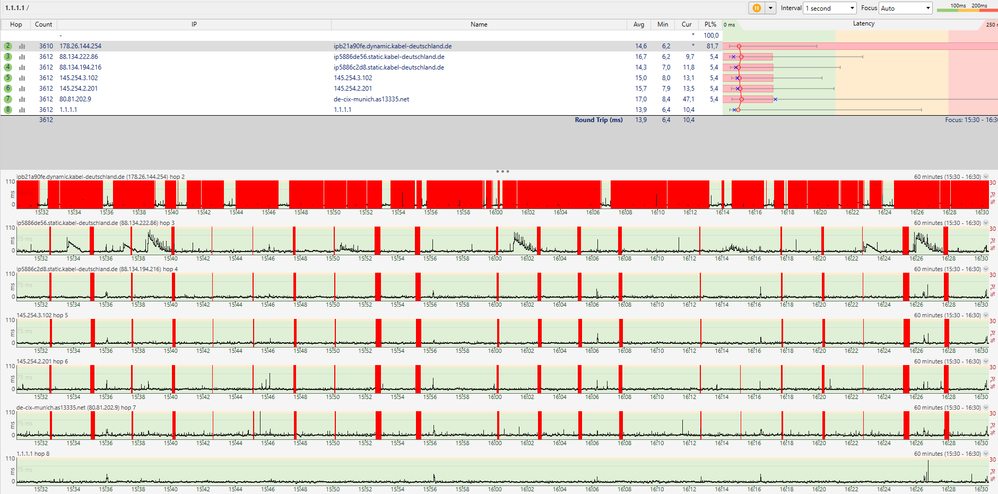Click the Min column header

point(663,24)
